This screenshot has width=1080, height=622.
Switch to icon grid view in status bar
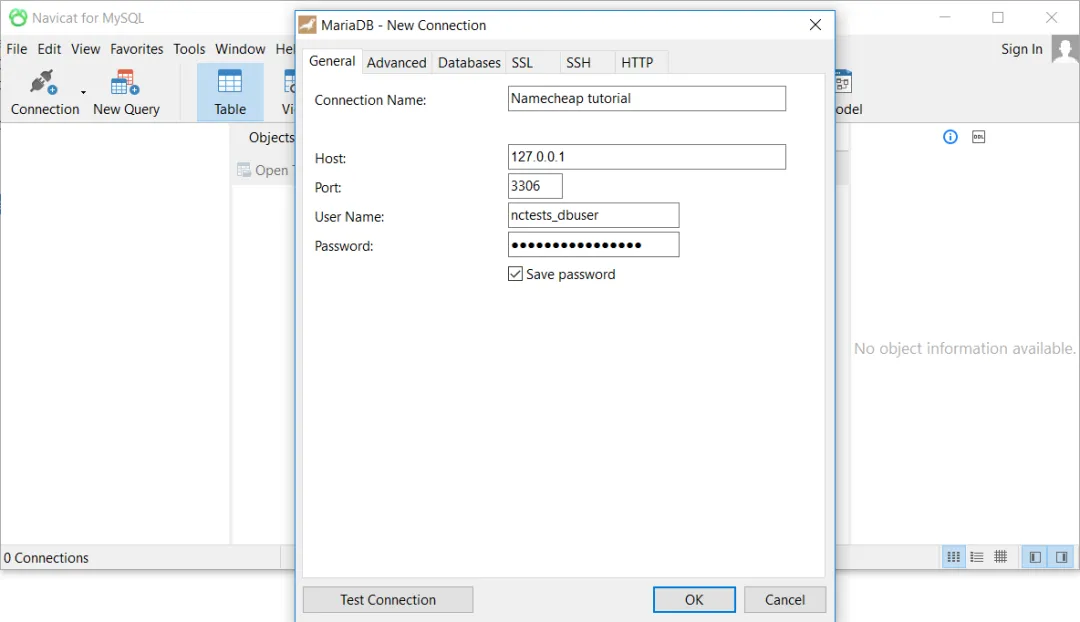point(953,557)
